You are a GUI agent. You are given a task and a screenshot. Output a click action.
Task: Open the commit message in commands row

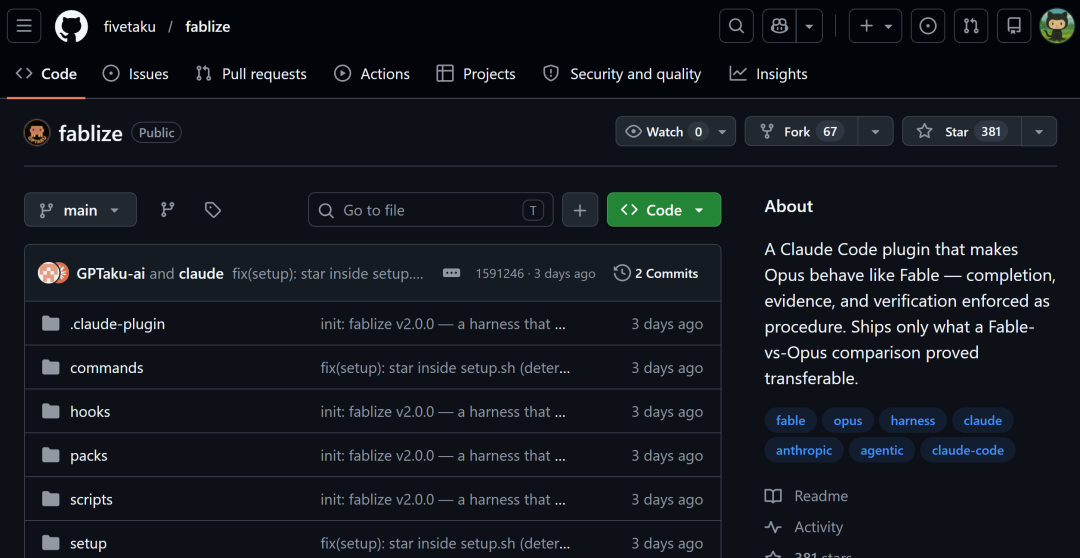446,368
